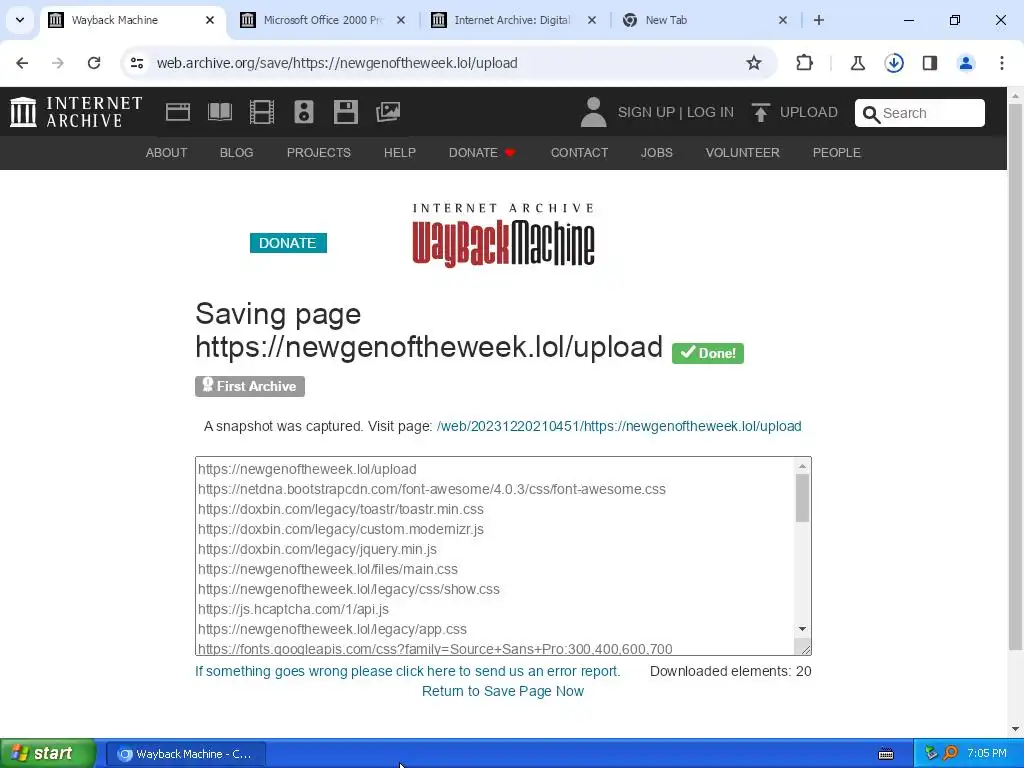Open the Windows start button
The image size is (1024, 768).
(x=47, y=754)
